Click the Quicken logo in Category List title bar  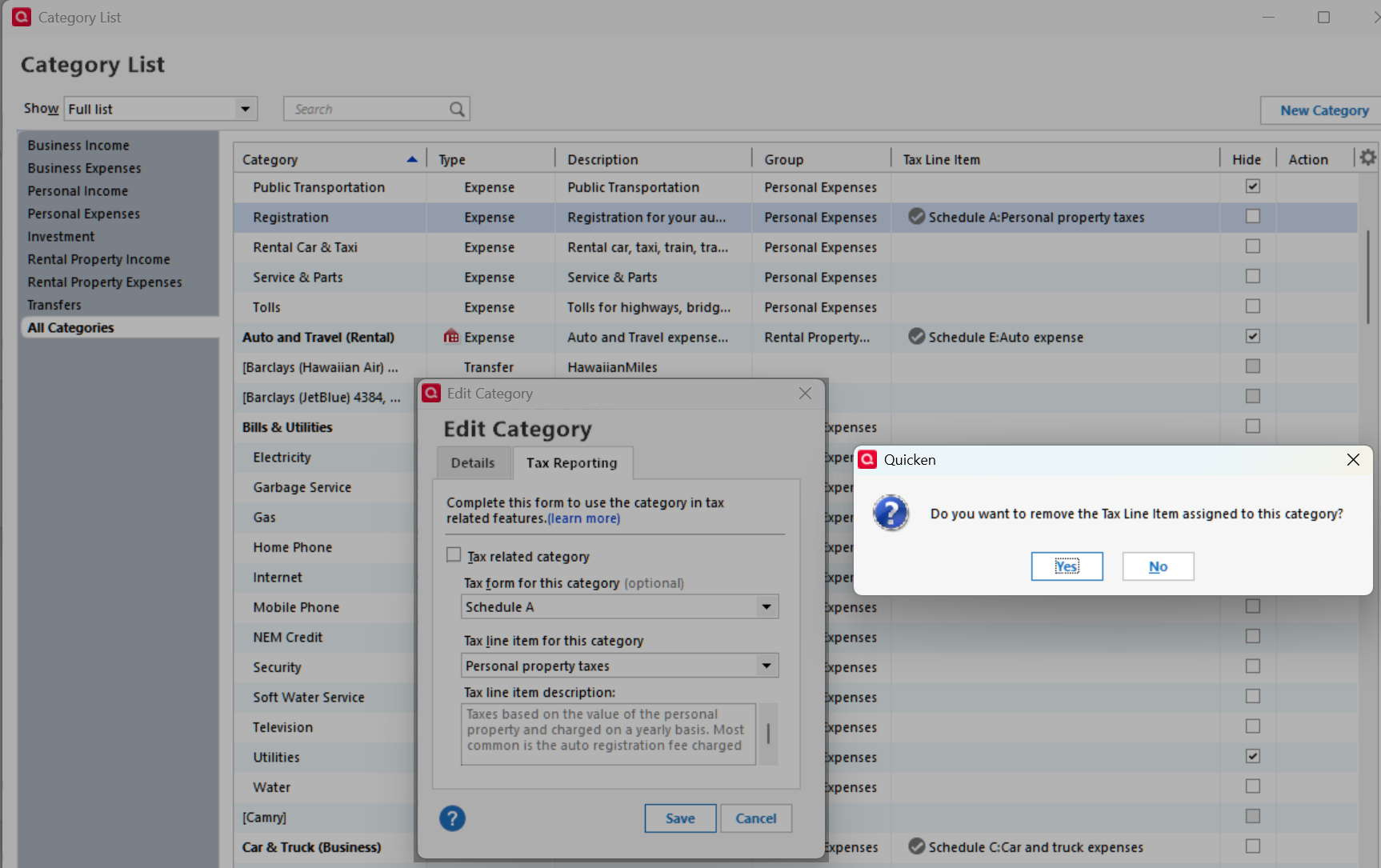(22, 17)
